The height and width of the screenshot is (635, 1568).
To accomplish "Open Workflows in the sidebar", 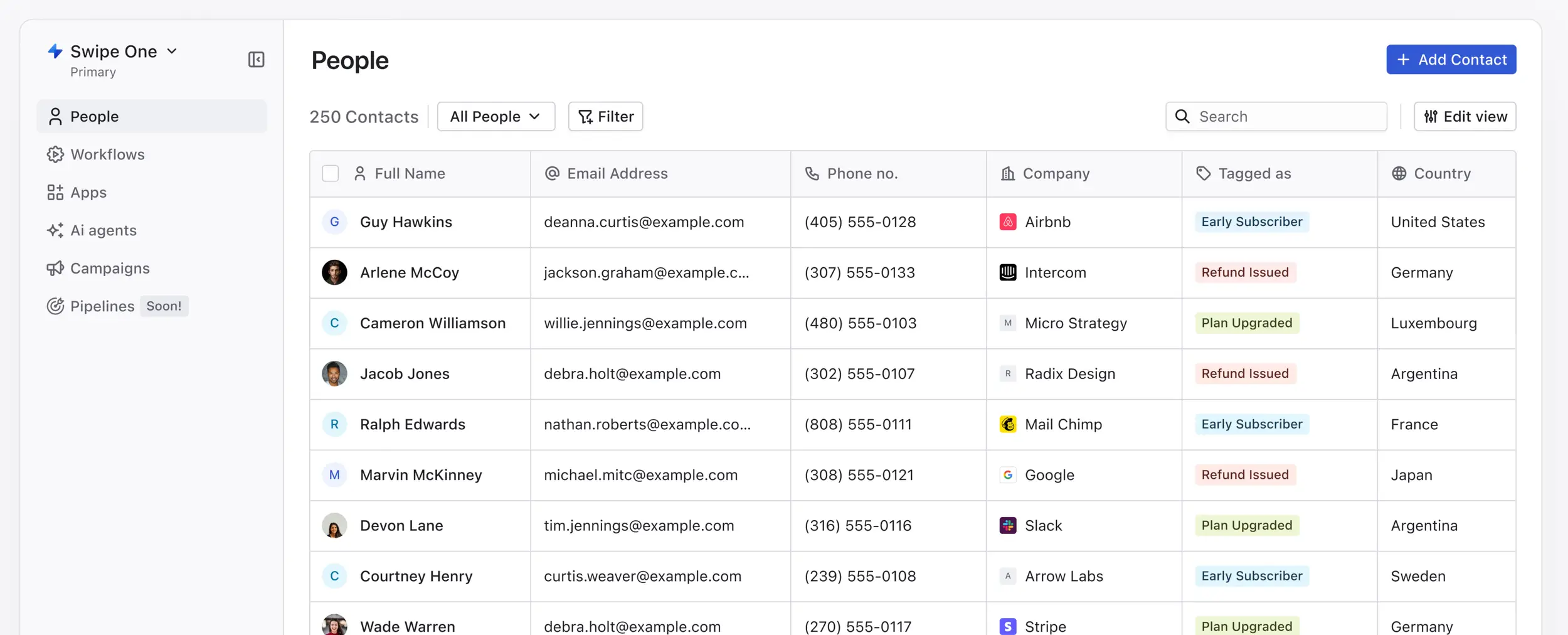I will tap(107, 154).
